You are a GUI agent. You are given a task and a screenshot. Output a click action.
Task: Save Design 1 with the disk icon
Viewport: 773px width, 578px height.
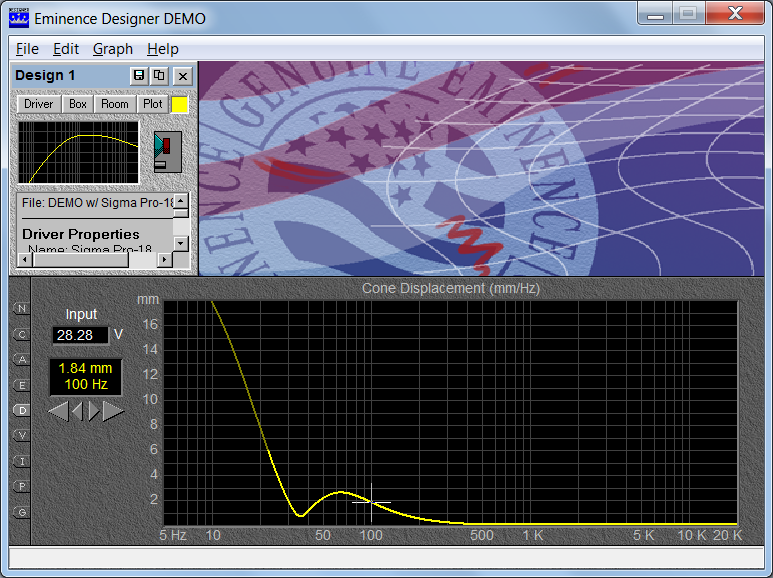tap(139, 75)
